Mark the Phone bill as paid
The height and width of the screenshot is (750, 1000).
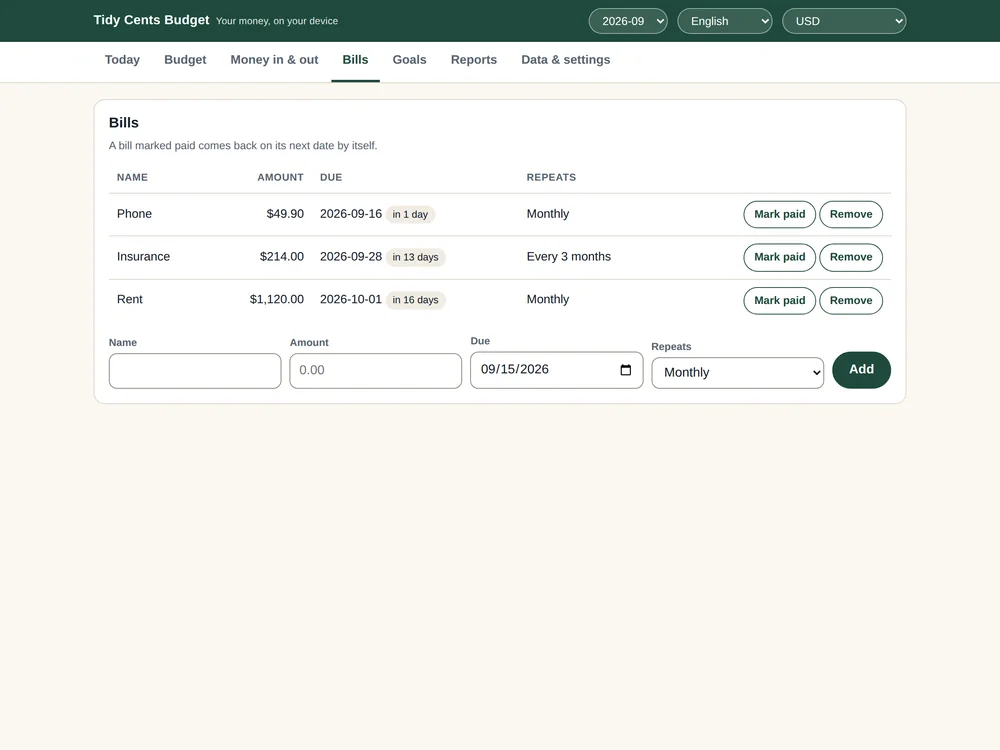pos(779,214)
